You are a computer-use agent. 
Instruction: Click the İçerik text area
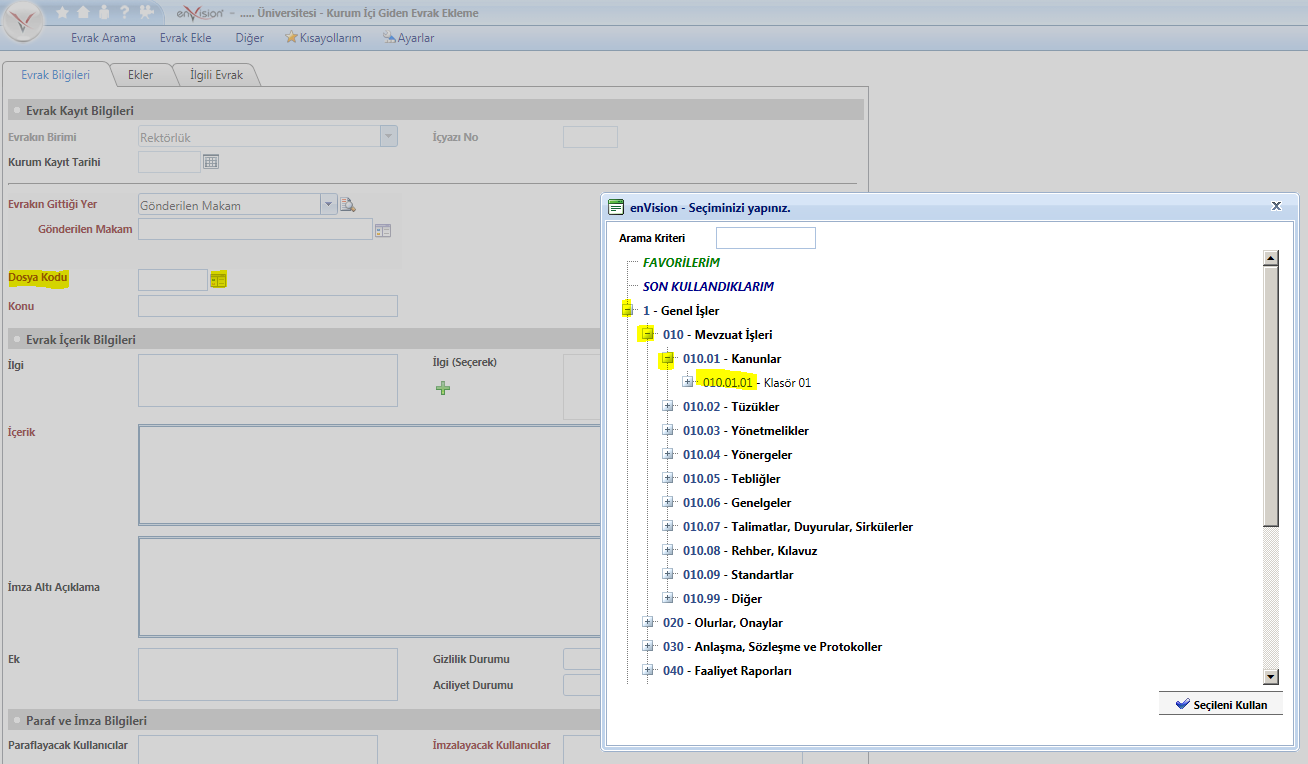click(x=369, y=475)
